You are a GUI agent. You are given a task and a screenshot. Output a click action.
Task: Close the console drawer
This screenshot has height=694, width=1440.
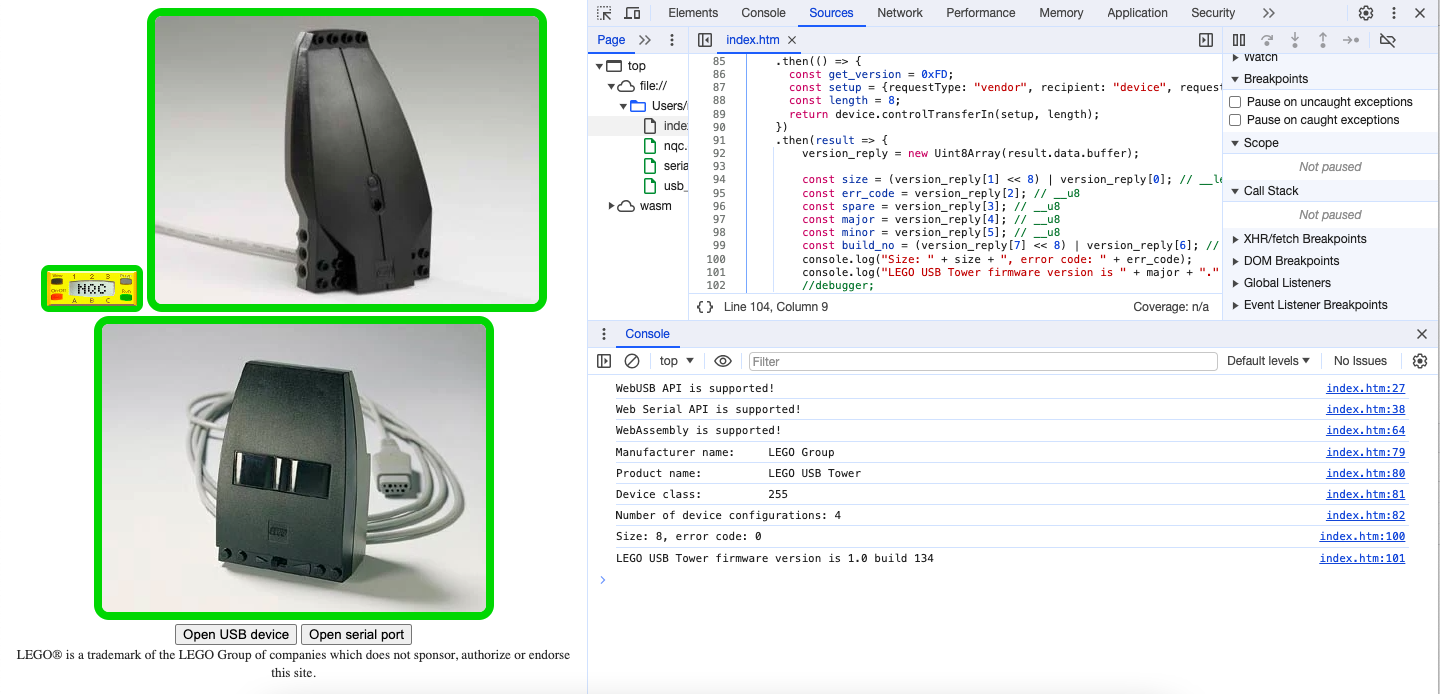coord(1422,334)
